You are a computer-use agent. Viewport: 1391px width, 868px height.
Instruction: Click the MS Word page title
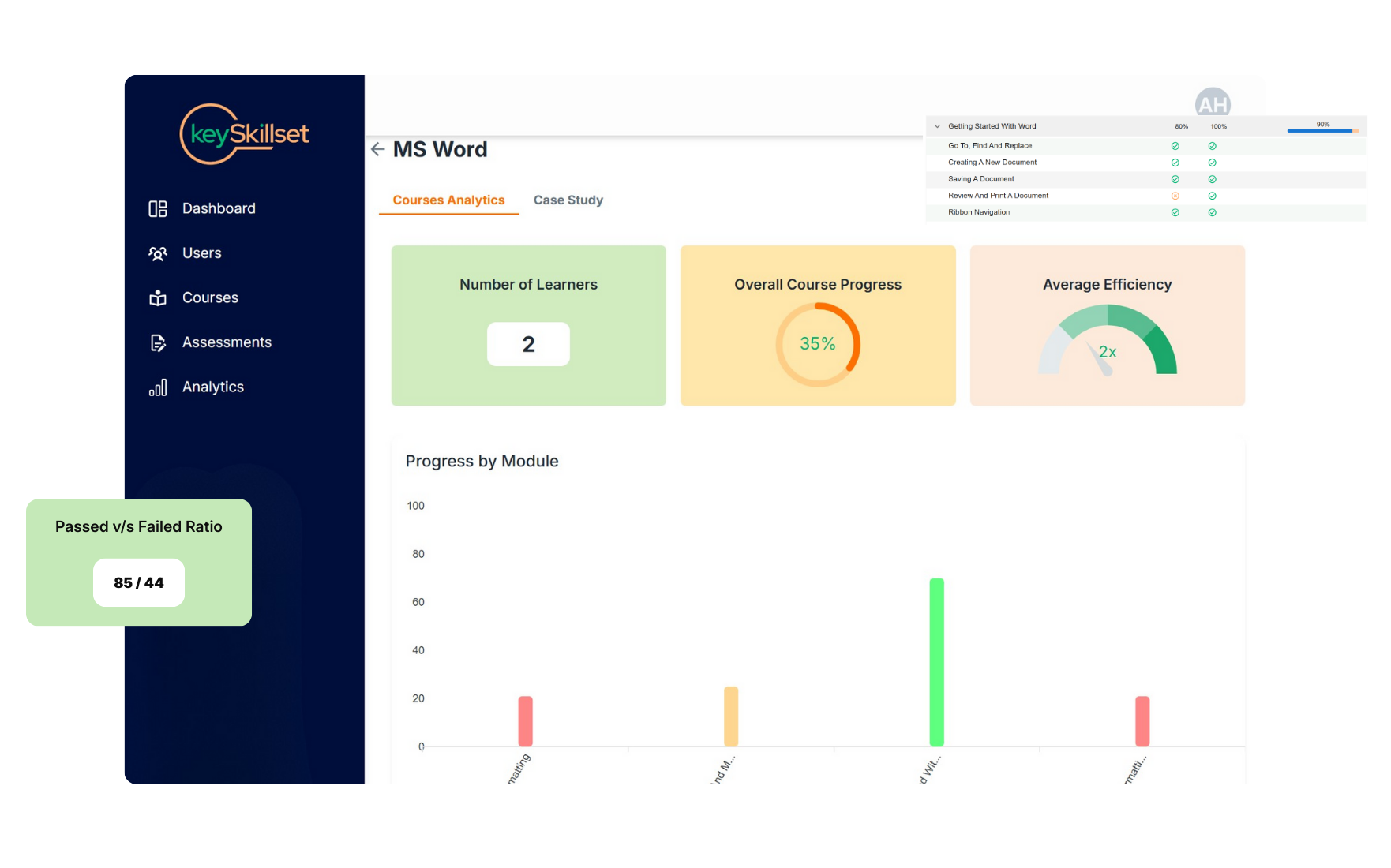[440, 149]
